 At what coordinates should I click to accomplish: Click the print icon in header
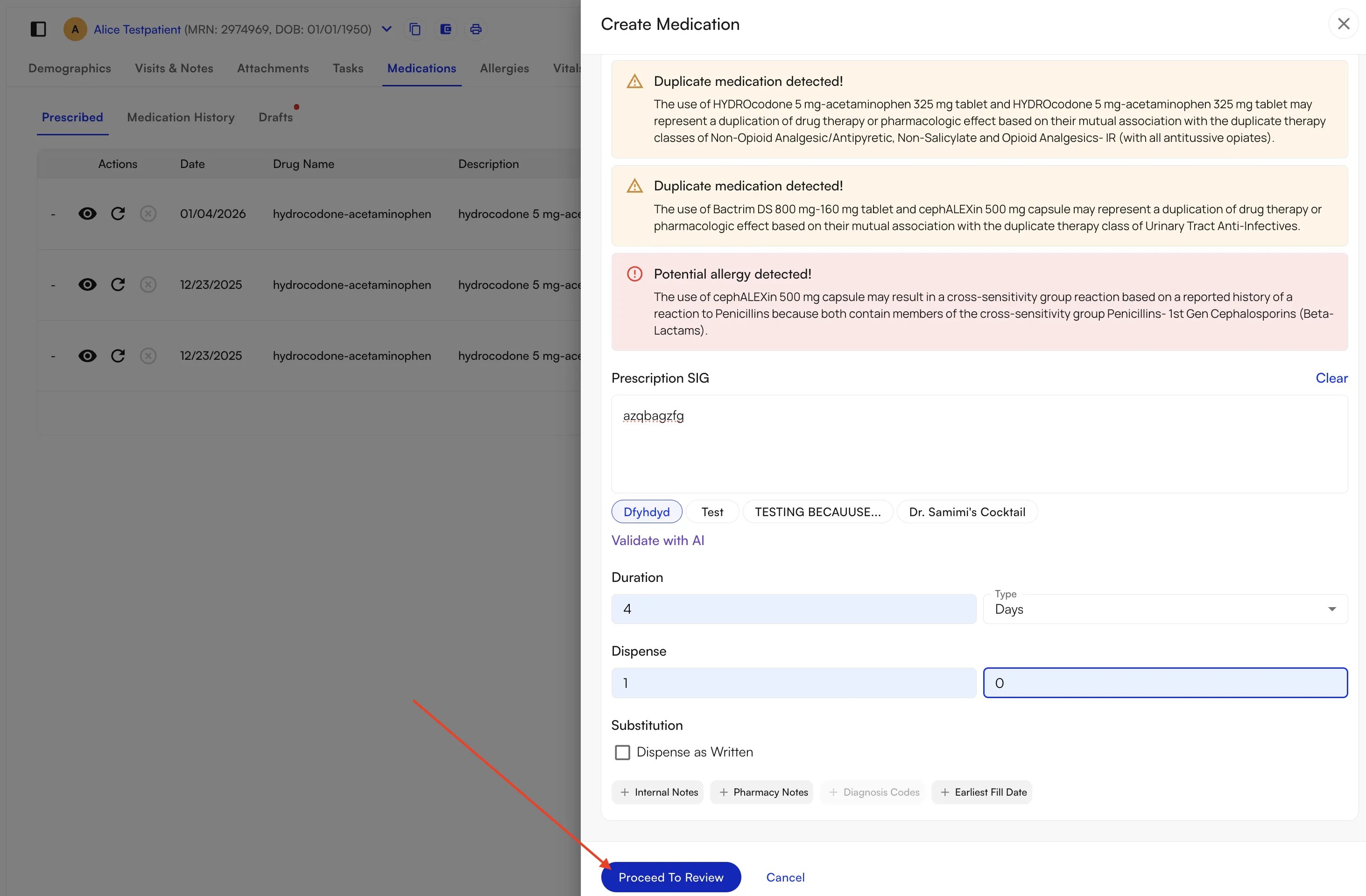pos(476,28)
